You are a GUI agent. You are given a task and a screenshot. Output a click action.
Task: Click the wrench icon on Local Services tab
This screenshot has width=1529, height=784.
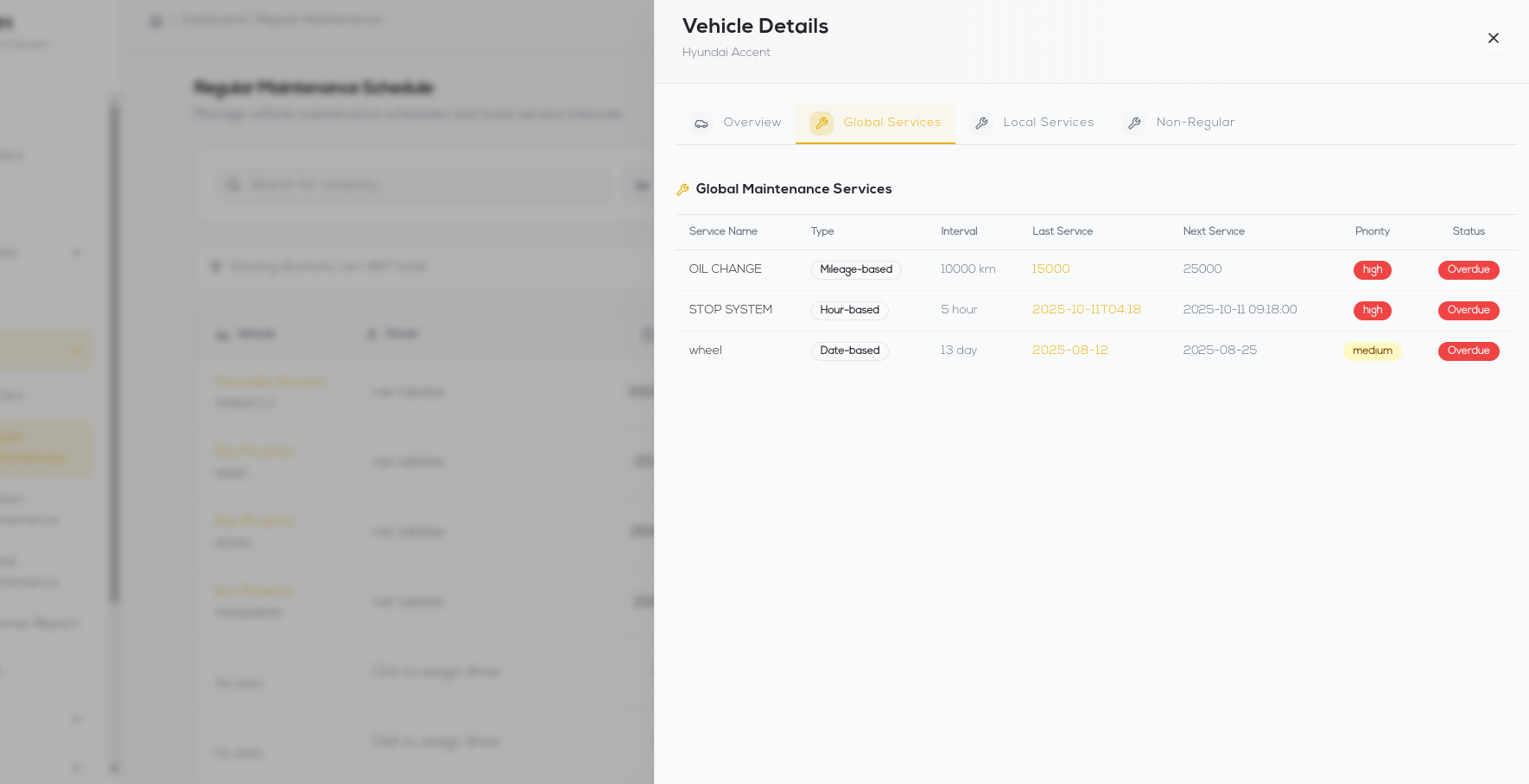[981, 123]
